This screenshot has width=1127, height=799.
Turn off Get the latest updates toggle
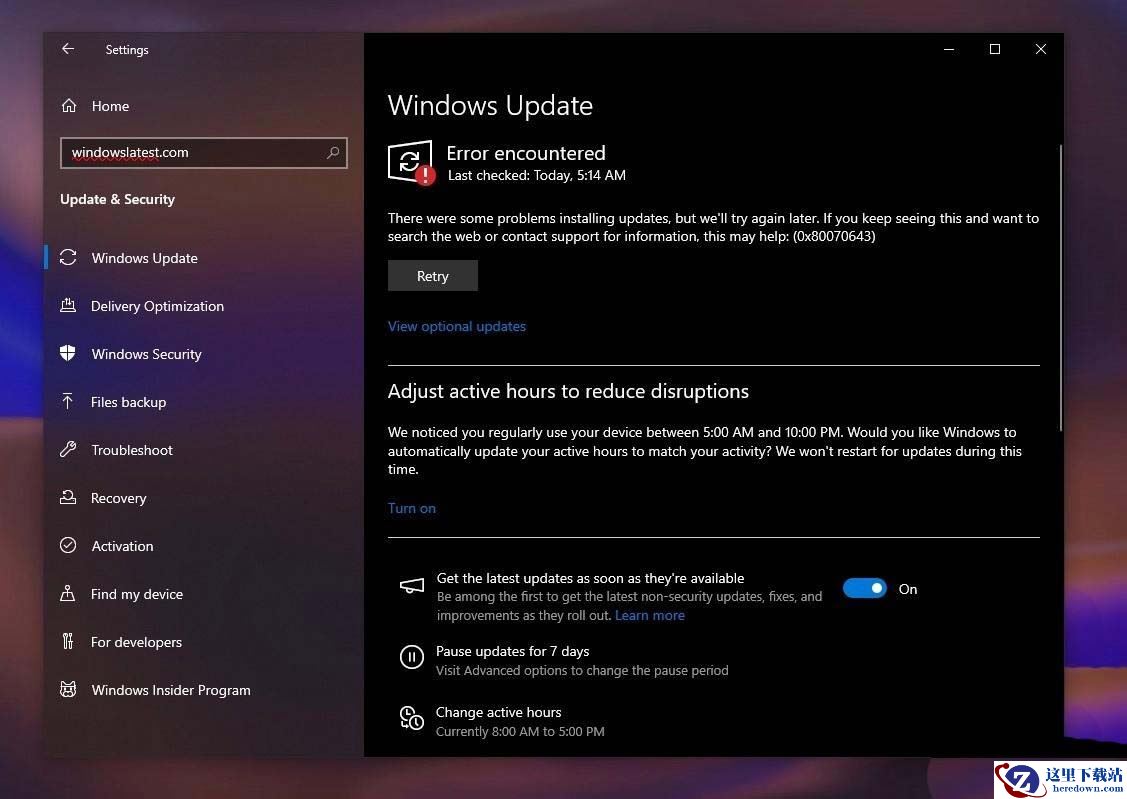865,588
